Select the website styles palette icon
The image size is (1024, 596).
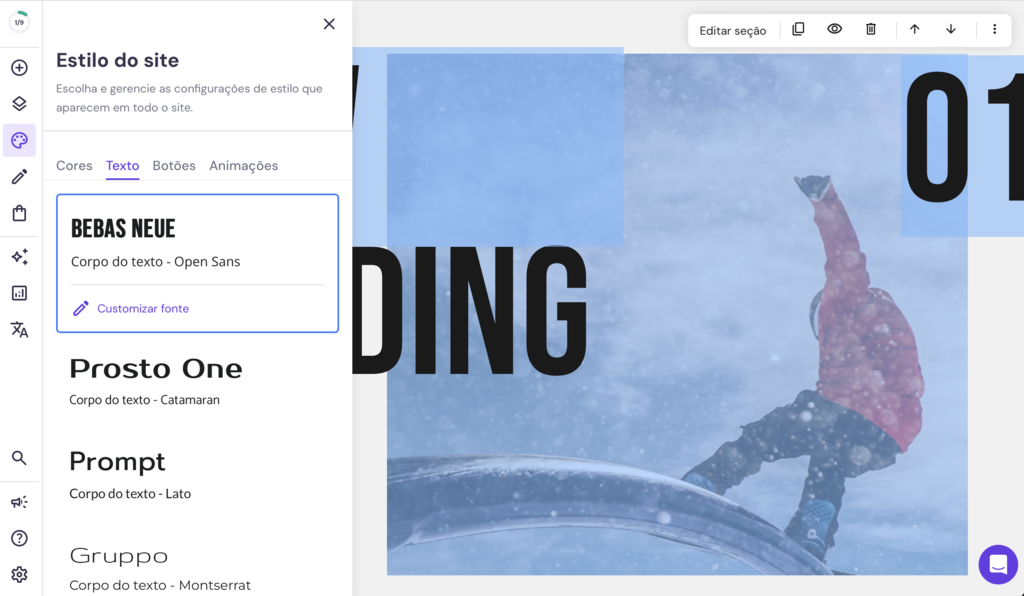pyautogui.click(x=20, y=140)
